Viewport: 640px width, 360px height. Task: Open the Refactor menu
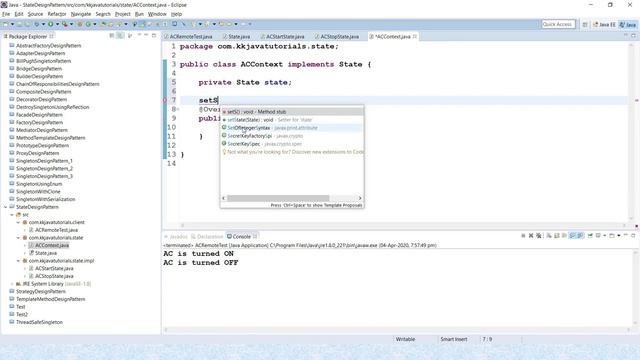tap(57, 14)
